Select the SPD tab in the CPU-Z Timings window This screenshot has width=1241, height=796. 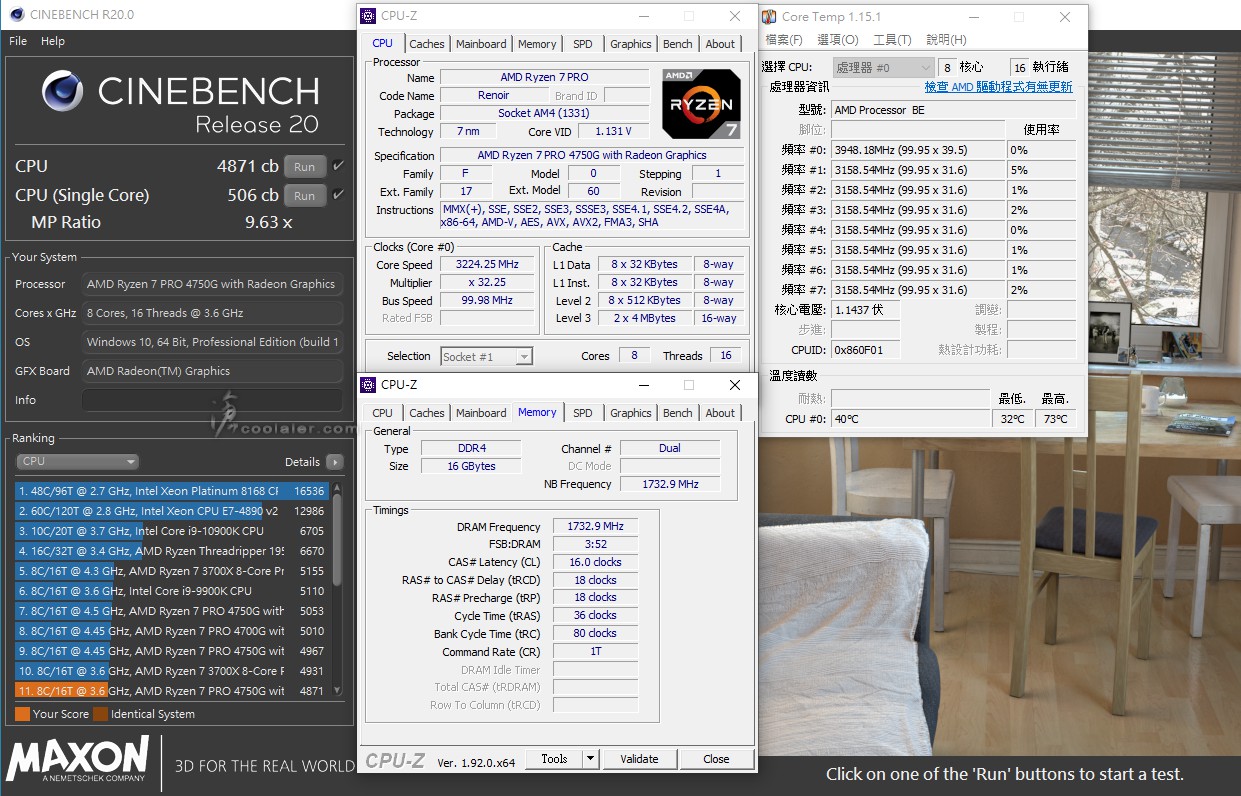(x=582, y=413)
